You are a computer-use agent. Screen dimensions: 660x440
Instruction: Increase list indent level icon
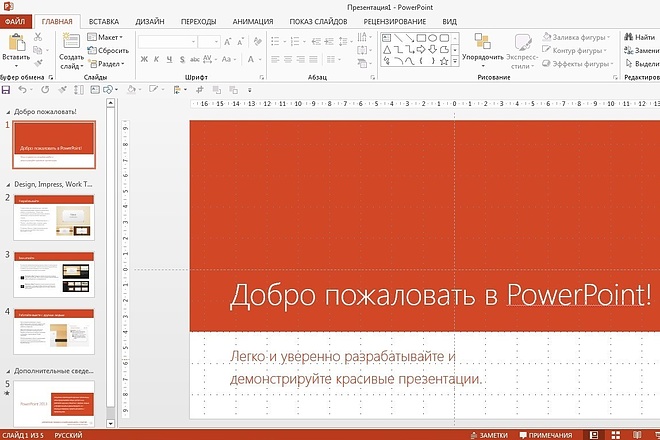click(x=329, y=41)
